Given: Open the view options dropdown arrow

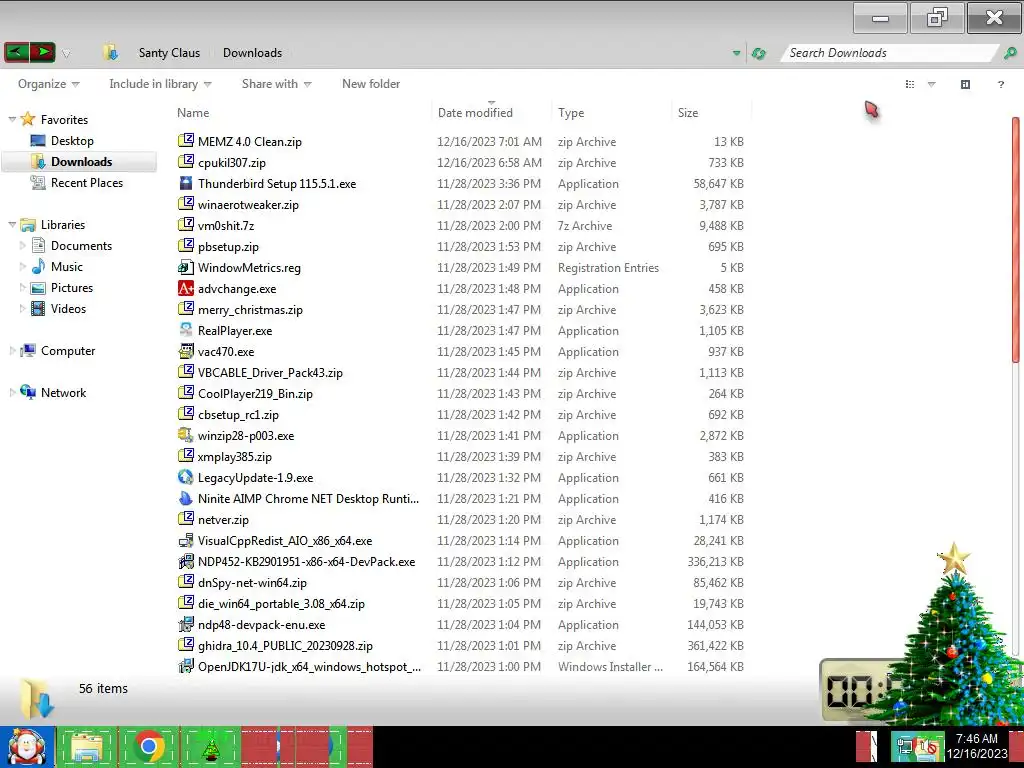Looking at the screenshot, I should point(932,84).
